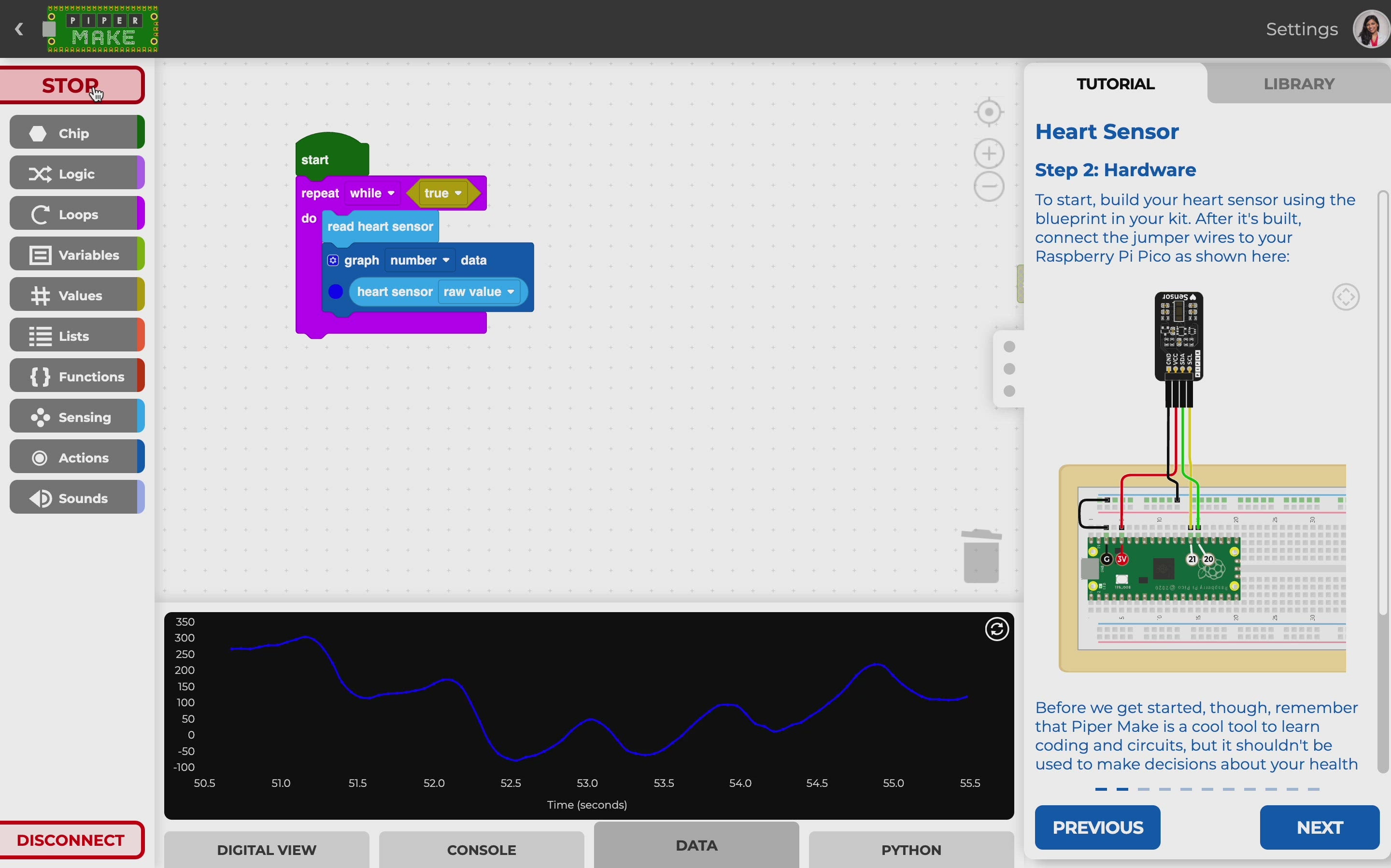1391x868 pixels.
Task: Open the while loop mode dropdown
Action: pos(372,194)
